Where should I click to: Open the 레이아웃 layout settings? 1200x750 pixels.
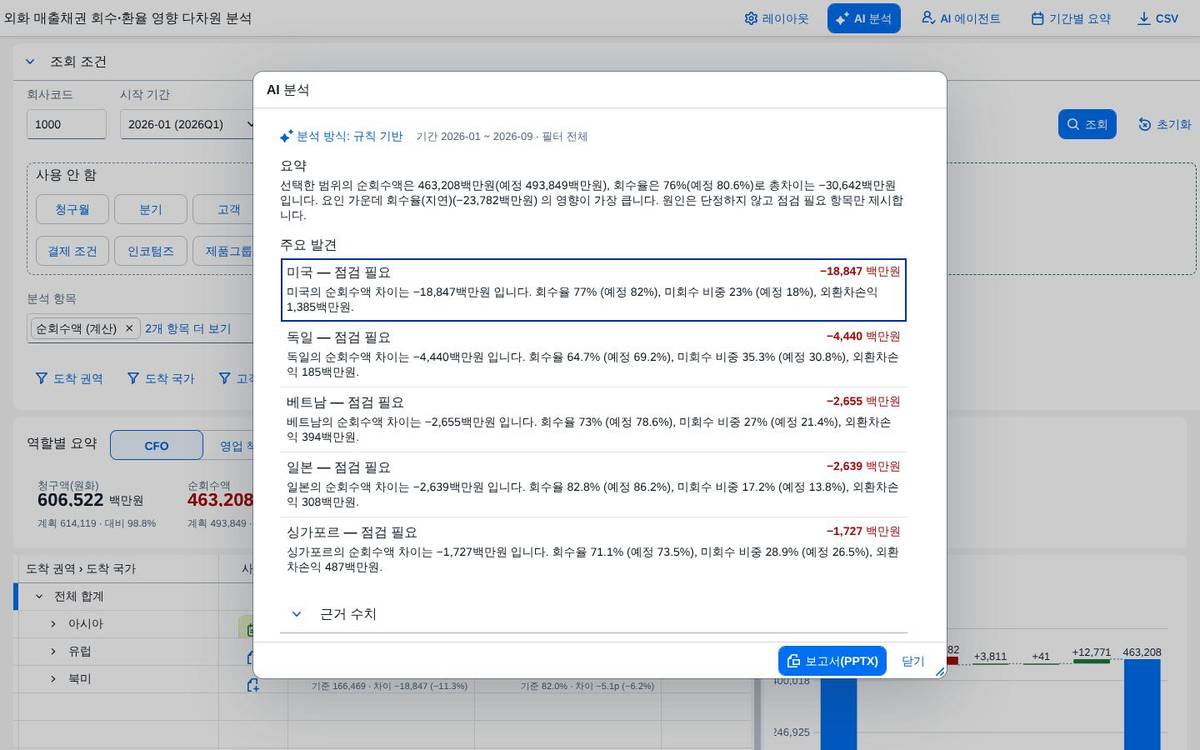777,18
